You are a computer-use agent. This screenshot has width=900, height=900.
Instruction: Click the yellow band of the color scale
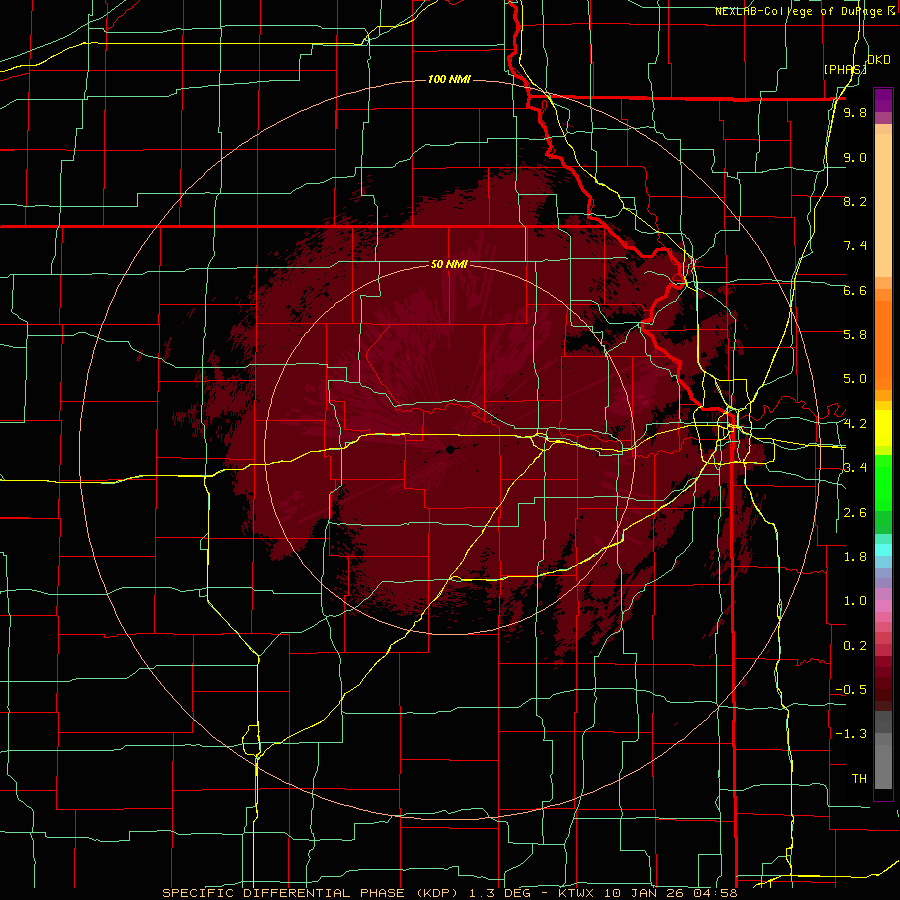pos(883,428)
